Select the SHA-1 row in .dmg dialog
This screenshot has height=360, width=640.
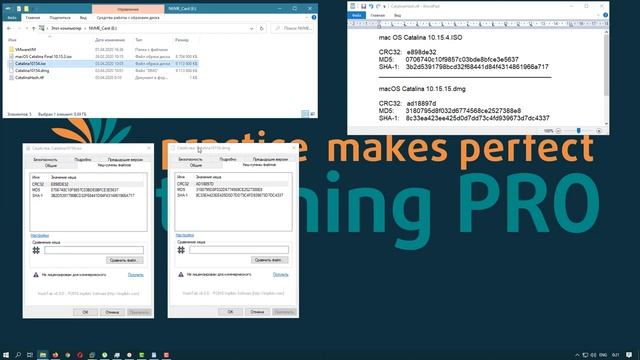[x=233, y=195]
